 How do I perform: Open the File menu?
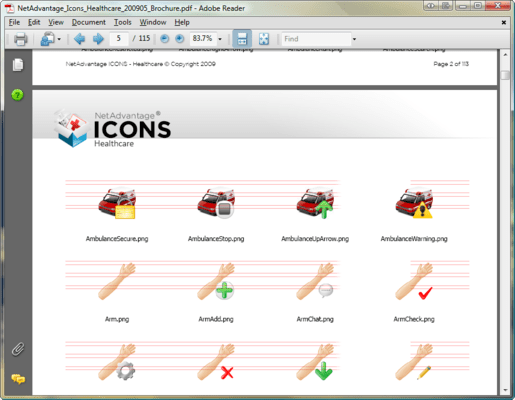(14, 22)
